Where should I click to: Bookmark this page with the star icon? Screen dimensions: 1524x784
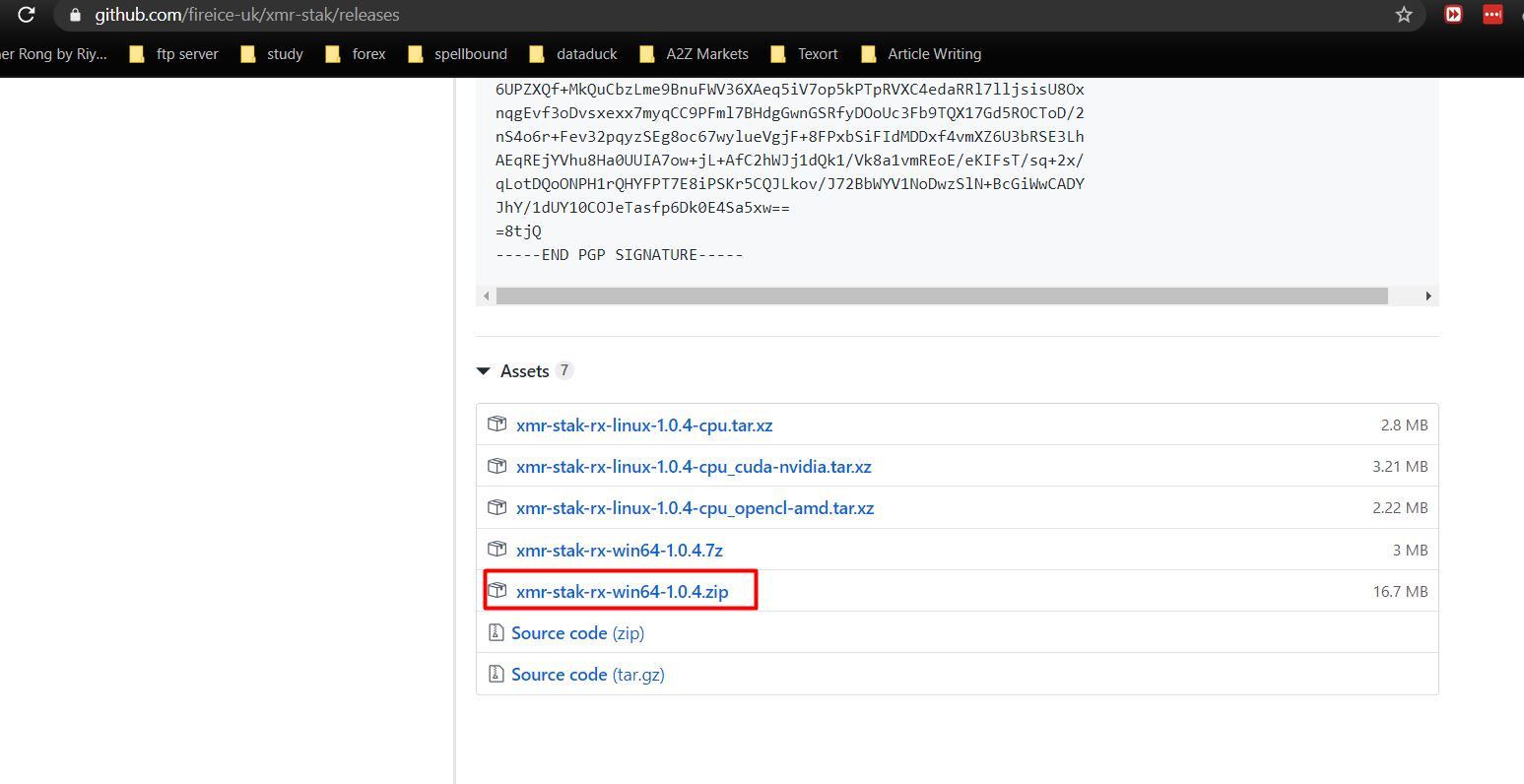1404,15
